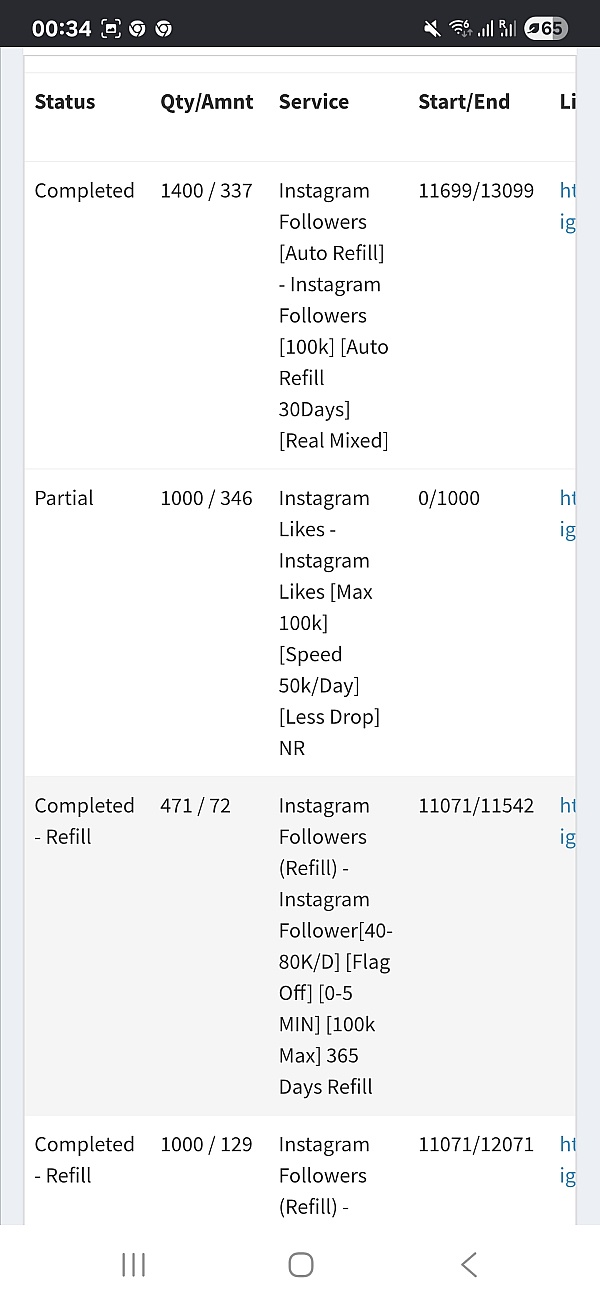Open link in the first Completed order row
This screenshot has width=600, height=1300.
point(567,206)
